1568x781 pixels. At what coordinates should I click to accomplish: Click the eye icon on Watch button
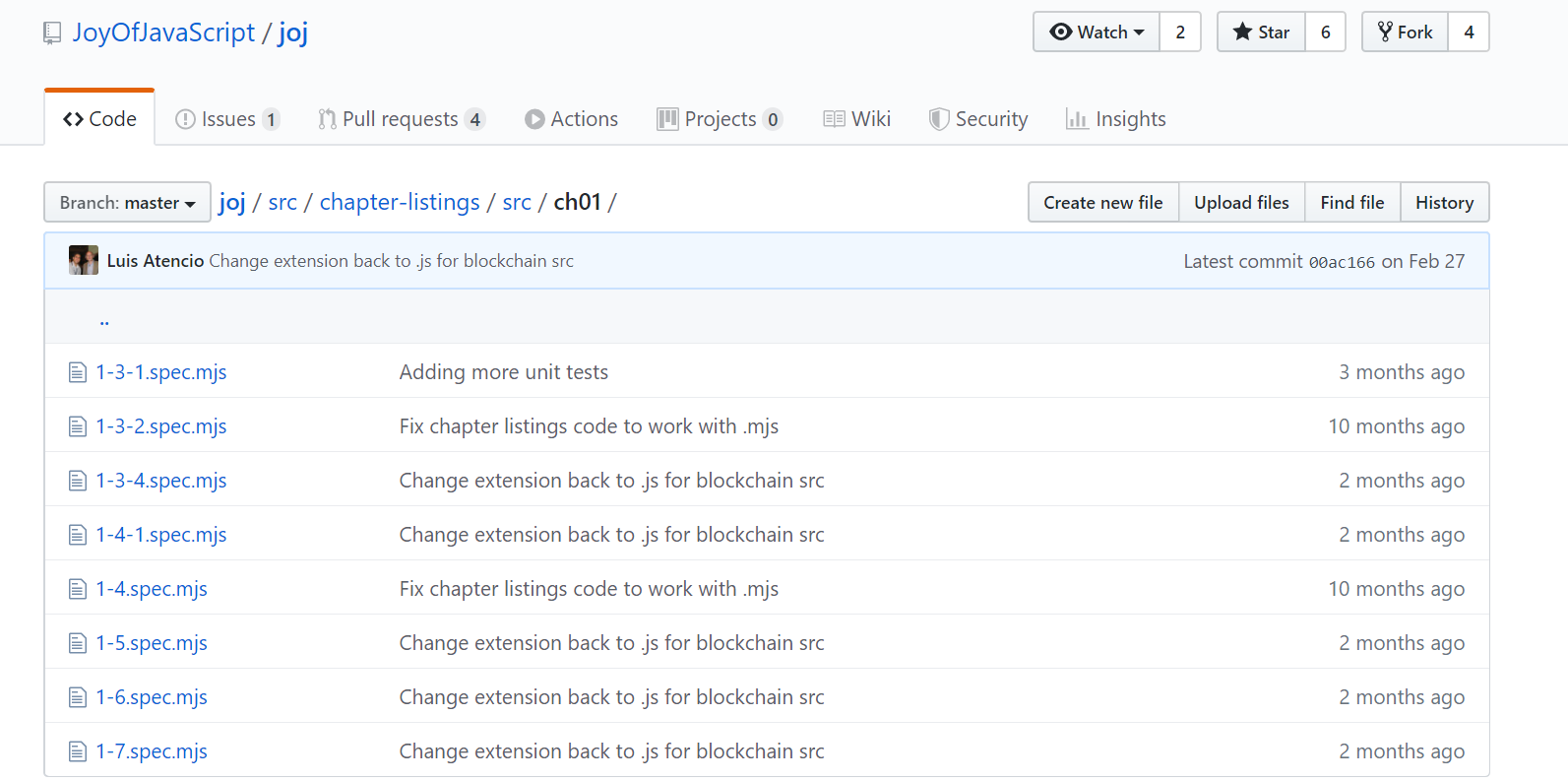click(1061, 32)
